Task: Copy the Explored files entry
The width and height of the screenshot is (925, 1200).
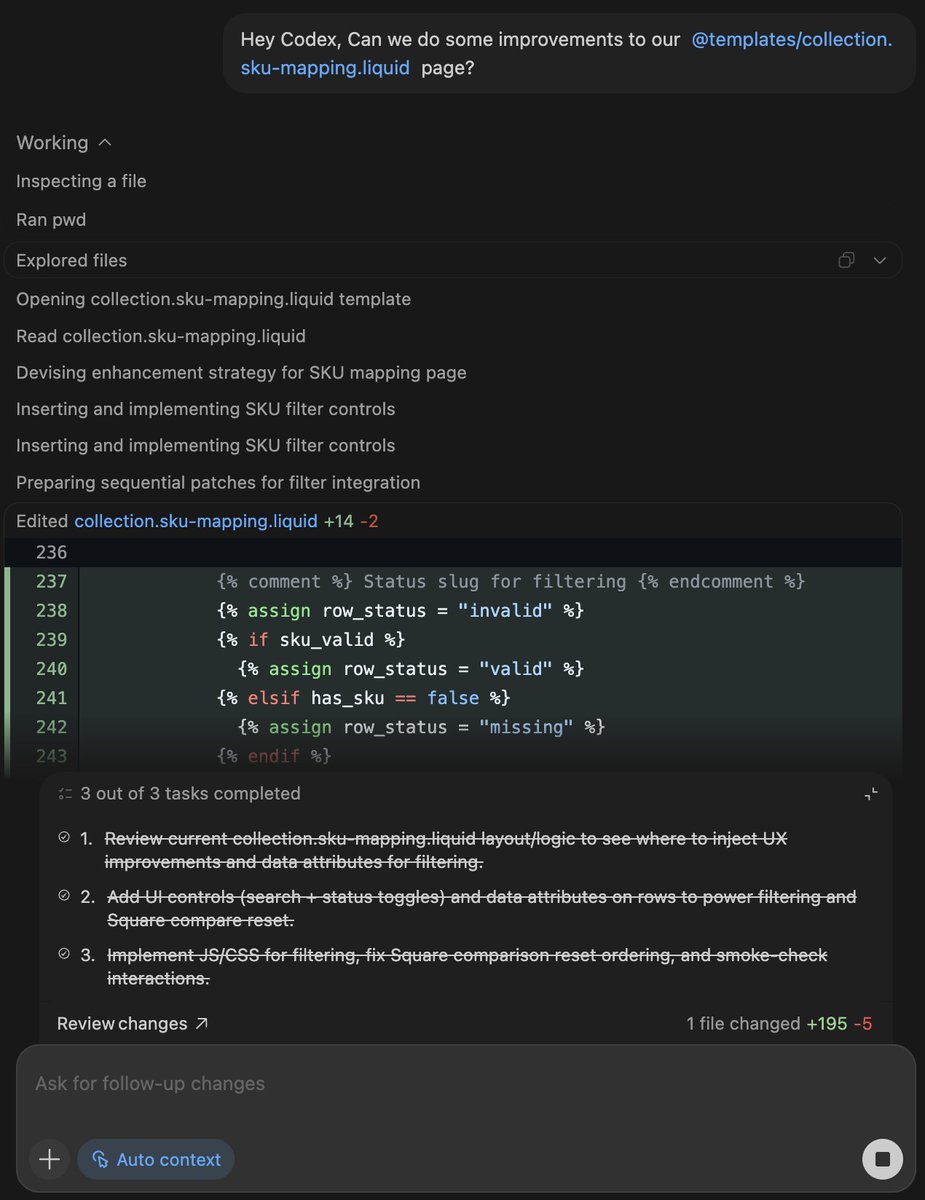Action: pos(846,260)
